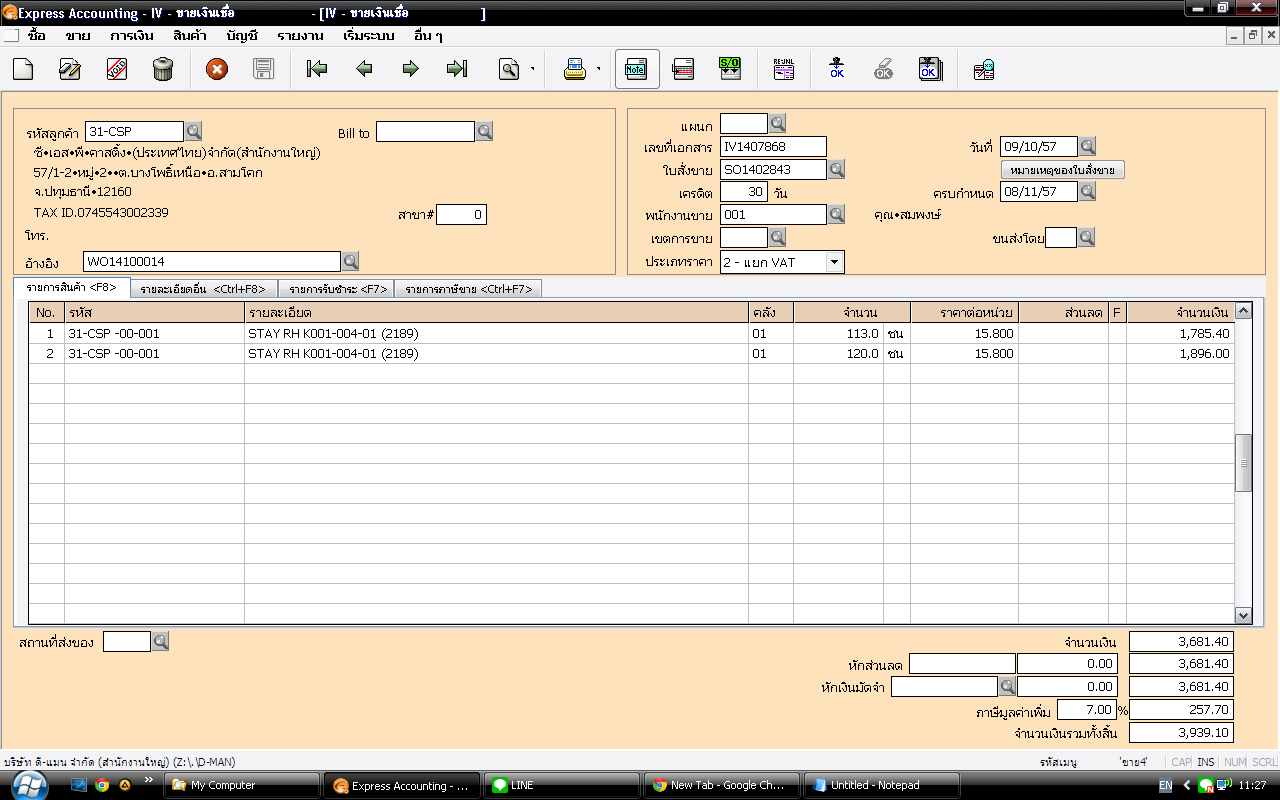Open the รายงาน menu
The image size is (1280, 800).
[300, 35]
